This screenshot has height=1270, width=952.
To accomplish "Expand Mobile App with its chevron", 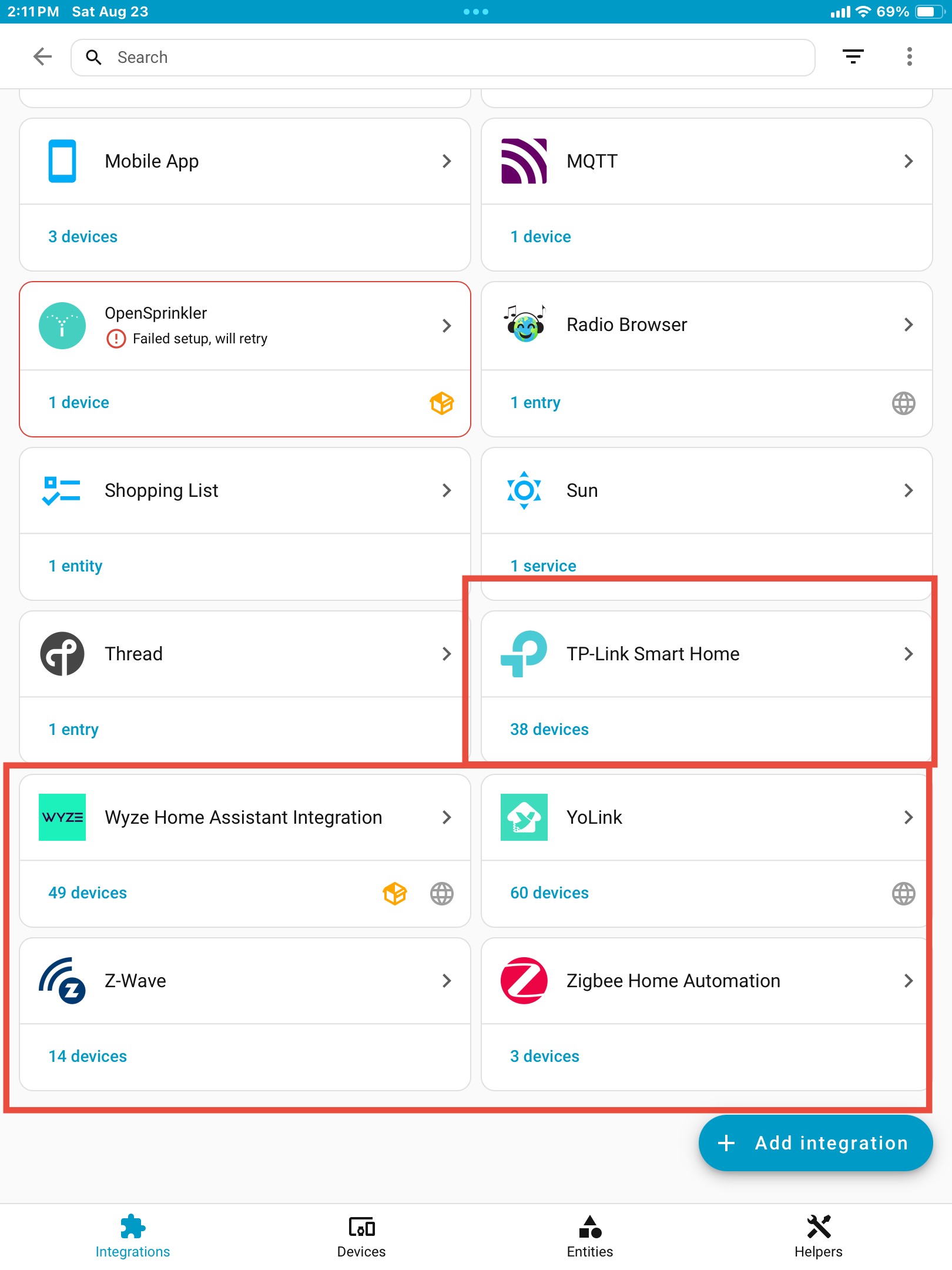I will coord(447,161).
